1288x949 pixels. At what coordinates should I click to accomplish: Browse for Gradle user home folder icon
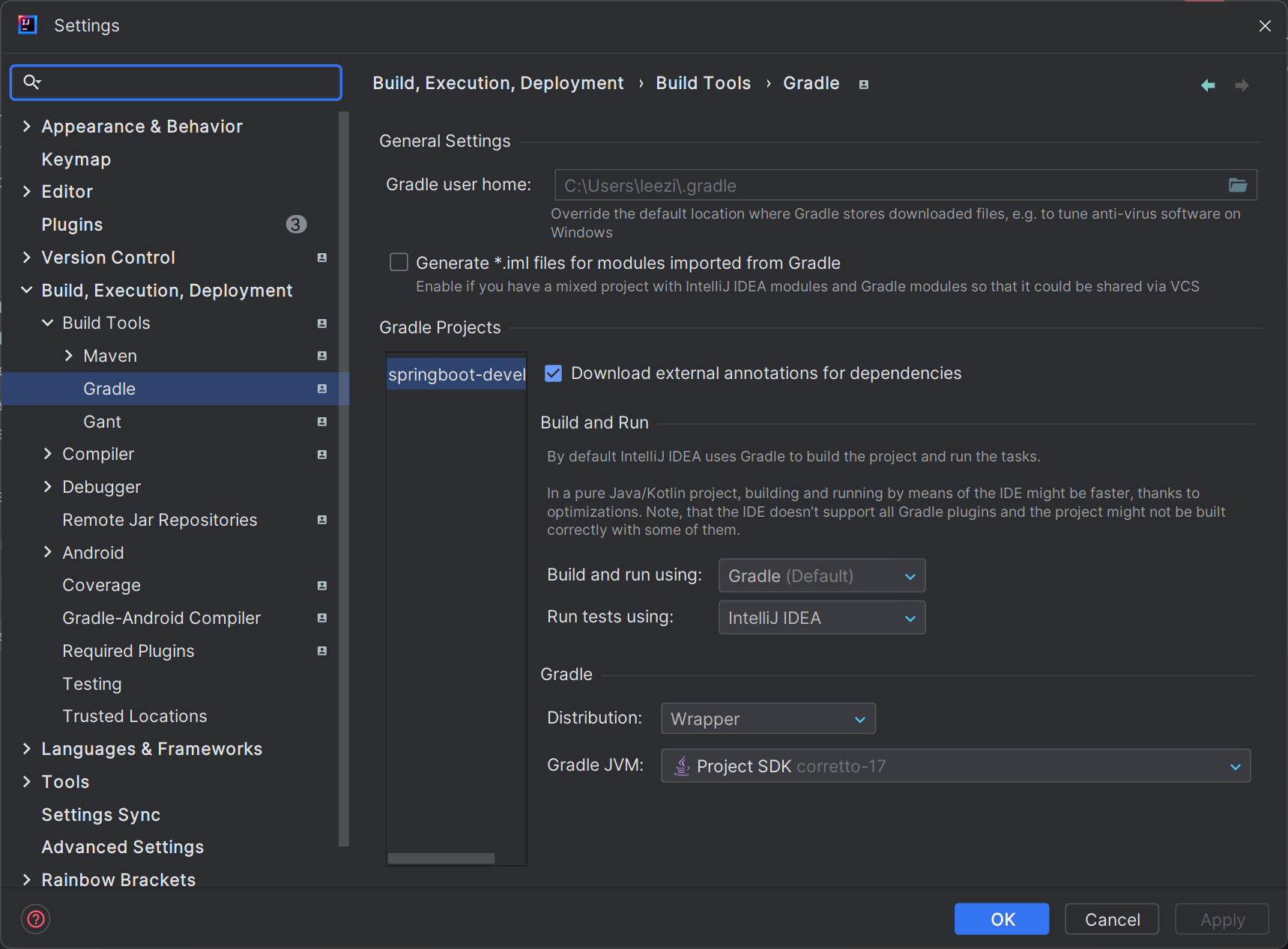[1238, 185]
